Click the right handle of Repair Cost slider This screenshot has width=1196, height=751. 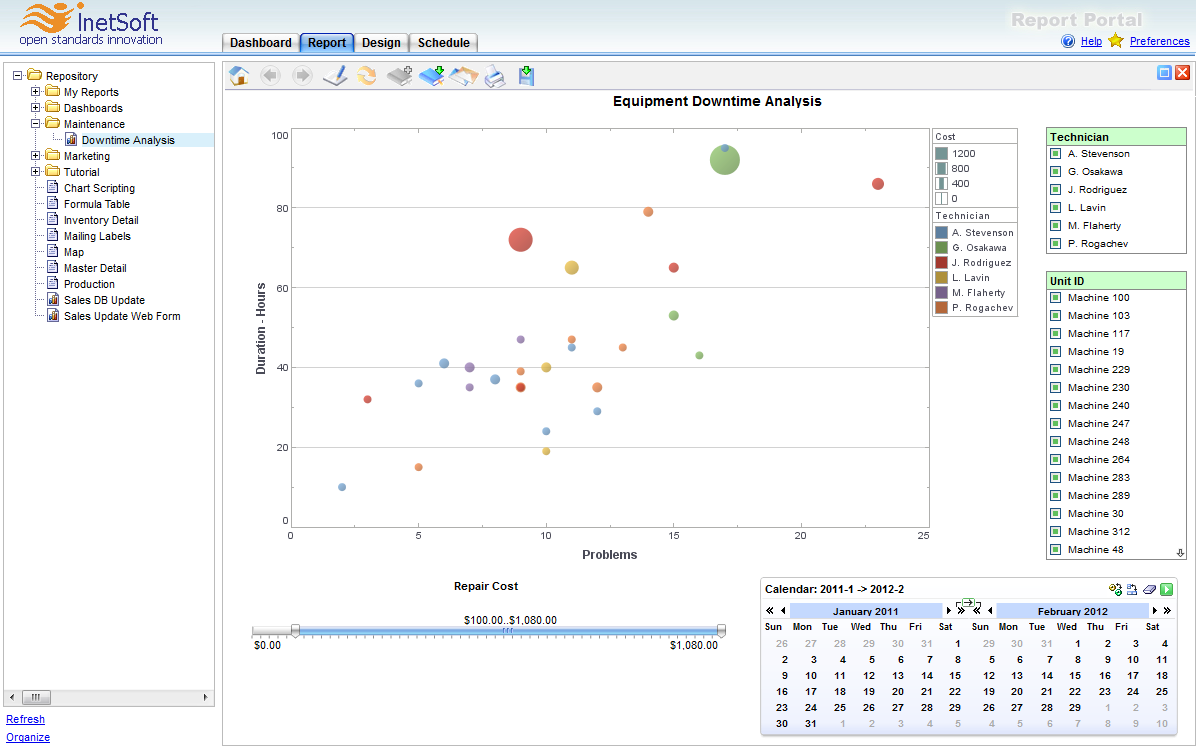click(721, 630)
